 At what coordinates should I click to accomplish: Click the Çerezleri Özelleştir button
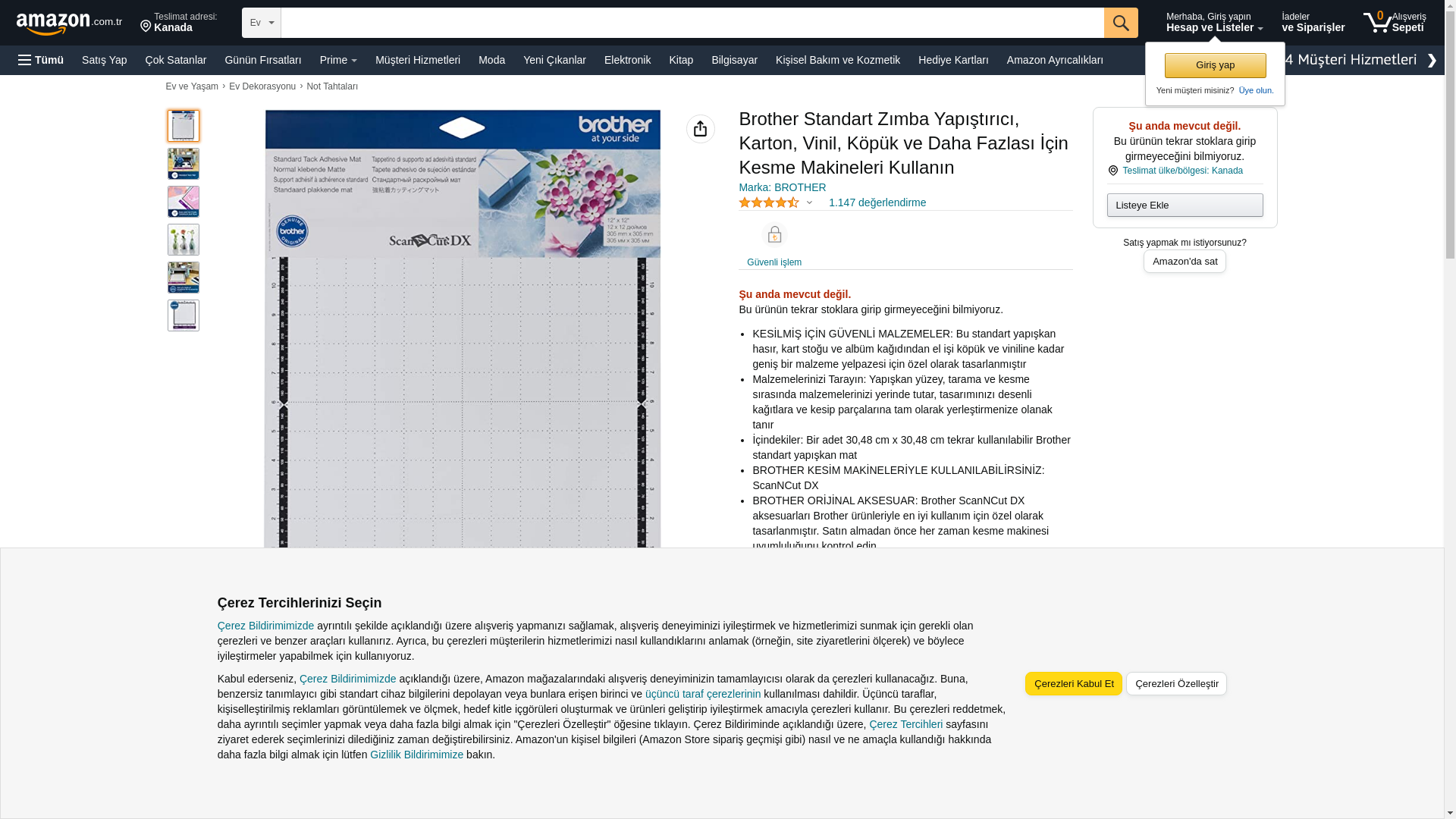1176,683
